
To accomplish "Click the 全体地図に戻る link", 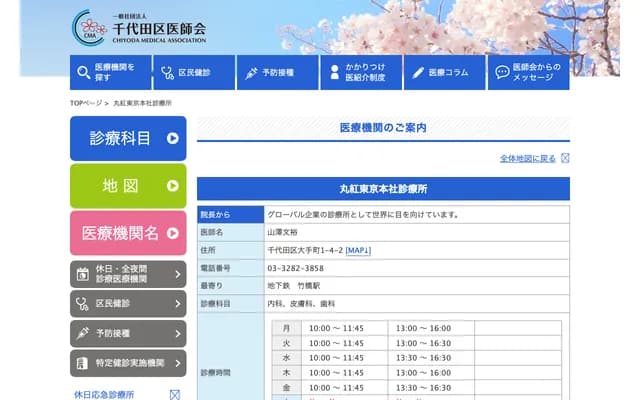I will [527, 158].
